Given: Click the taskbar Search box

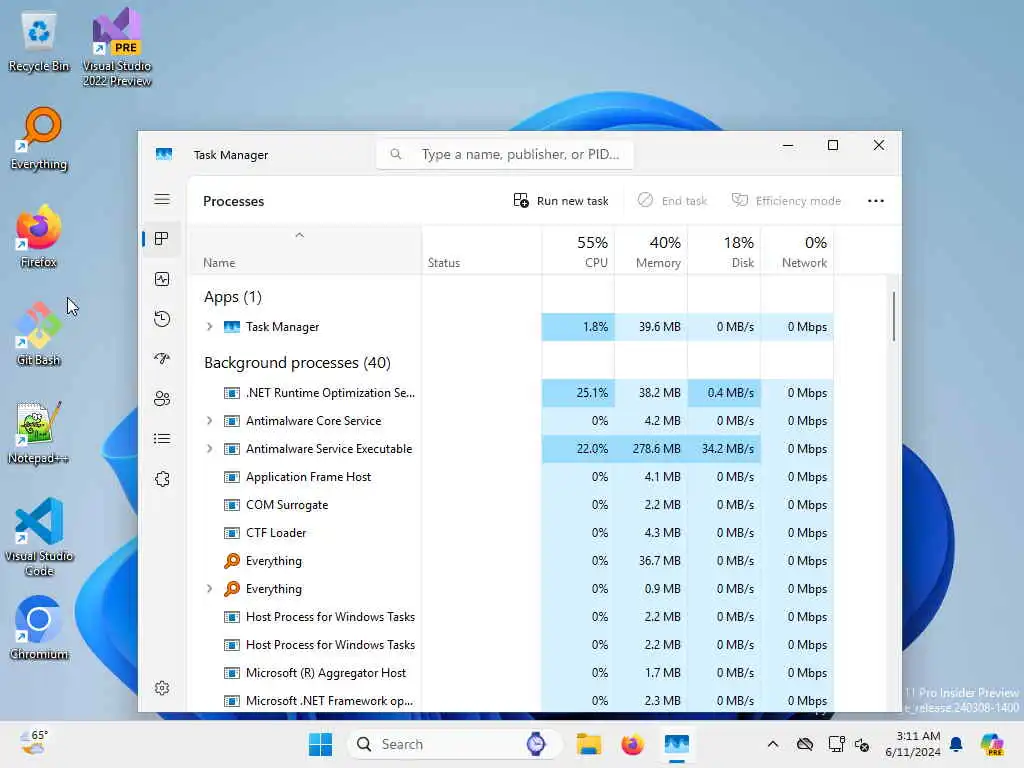Looking at the screenshot, I should coord(454,744).
